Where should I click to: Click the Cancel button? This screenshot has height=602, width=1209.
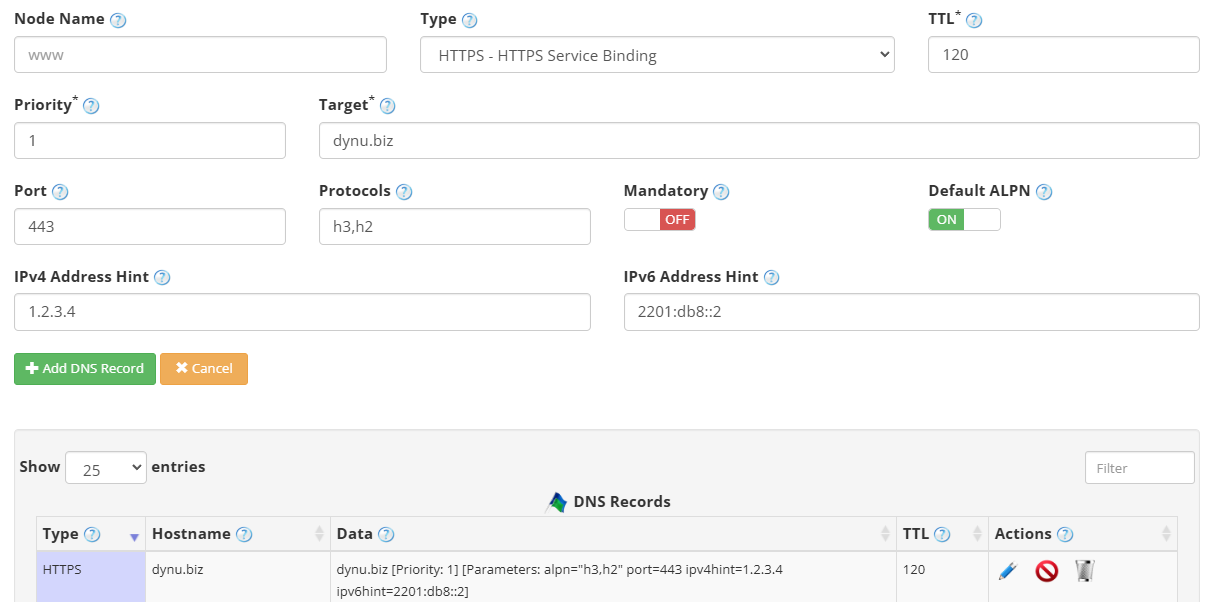click(x=204, y=368)
